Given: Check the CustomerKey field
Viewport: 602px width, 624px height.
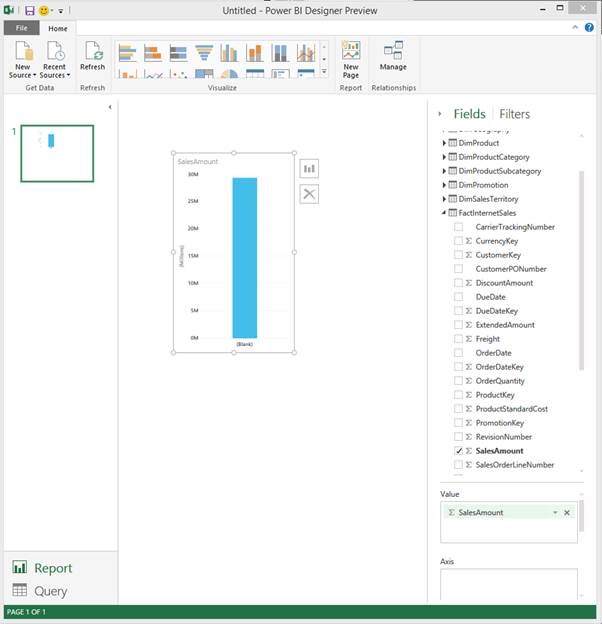Looking at the screenshot, I should click(x=458, y=255).
